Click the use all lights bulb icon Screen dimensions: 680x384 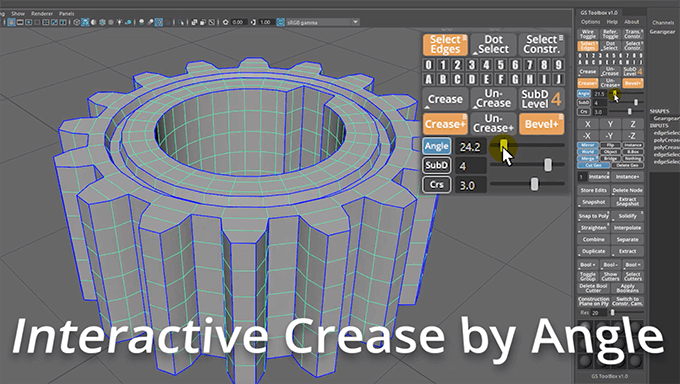click(x=119, y=22)
